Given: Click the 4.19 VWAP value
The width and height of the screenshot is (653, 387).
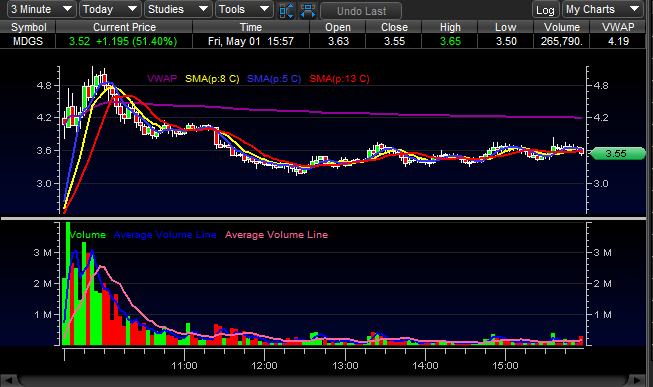Looking at the screenshot, I should 618,41.
